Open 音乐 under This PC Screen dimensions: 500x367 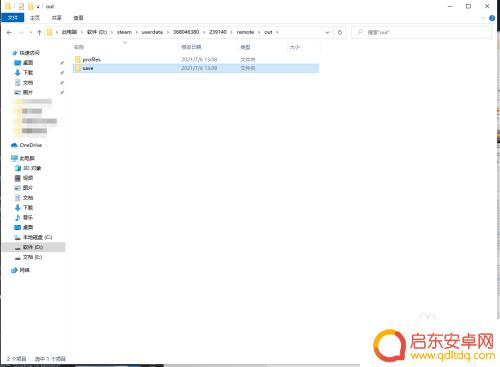(x=28, y=217)
